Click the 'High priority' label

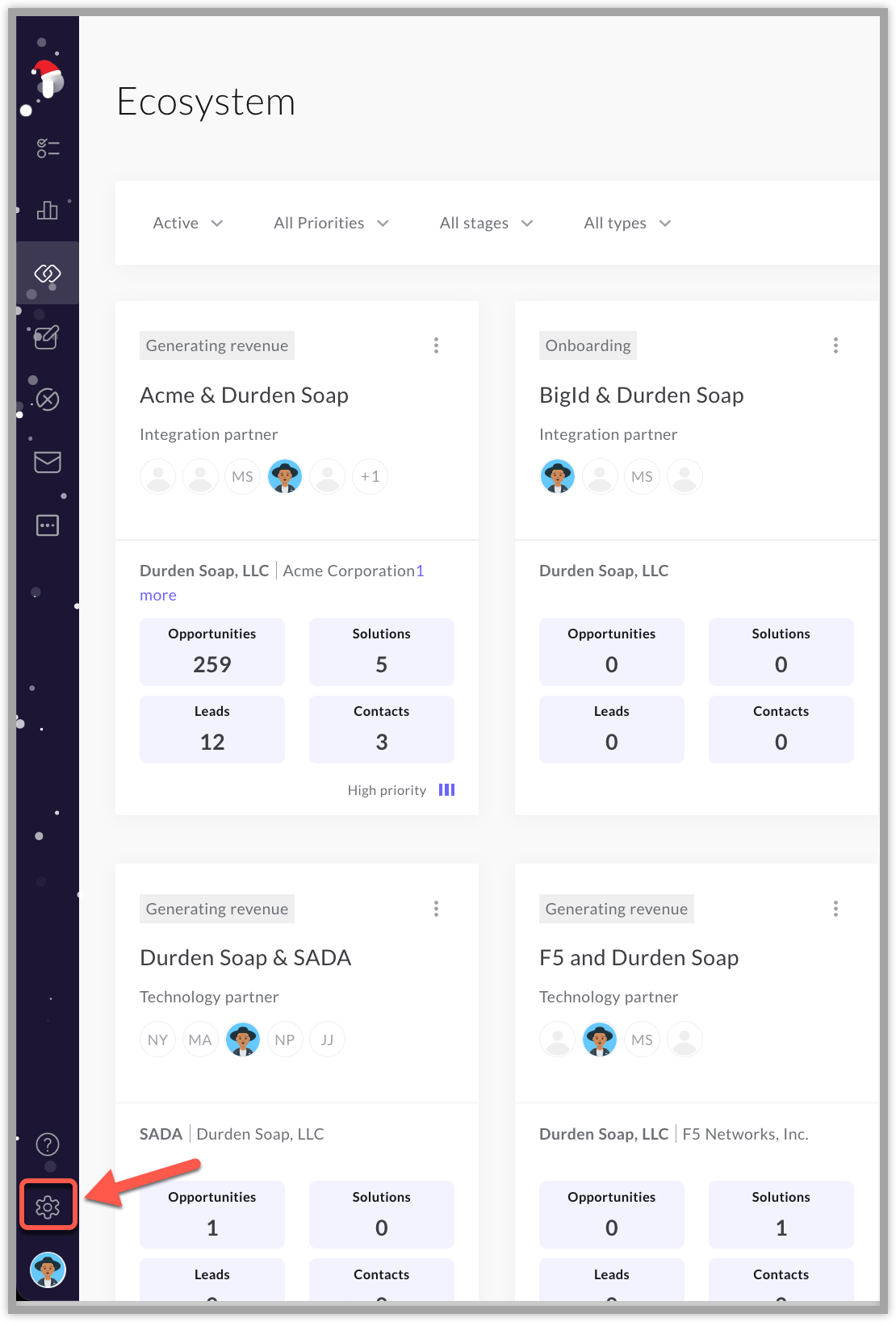(x=387, y=790)
